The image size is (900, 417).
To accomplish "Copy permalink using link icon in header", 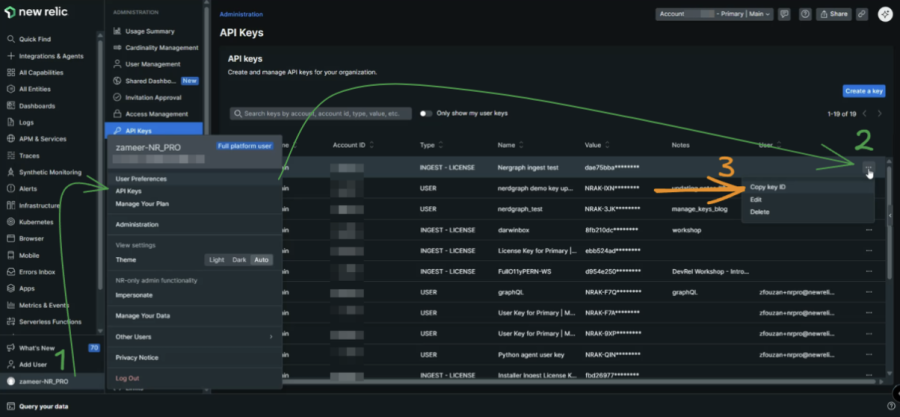I will click(x=862, y=14).
